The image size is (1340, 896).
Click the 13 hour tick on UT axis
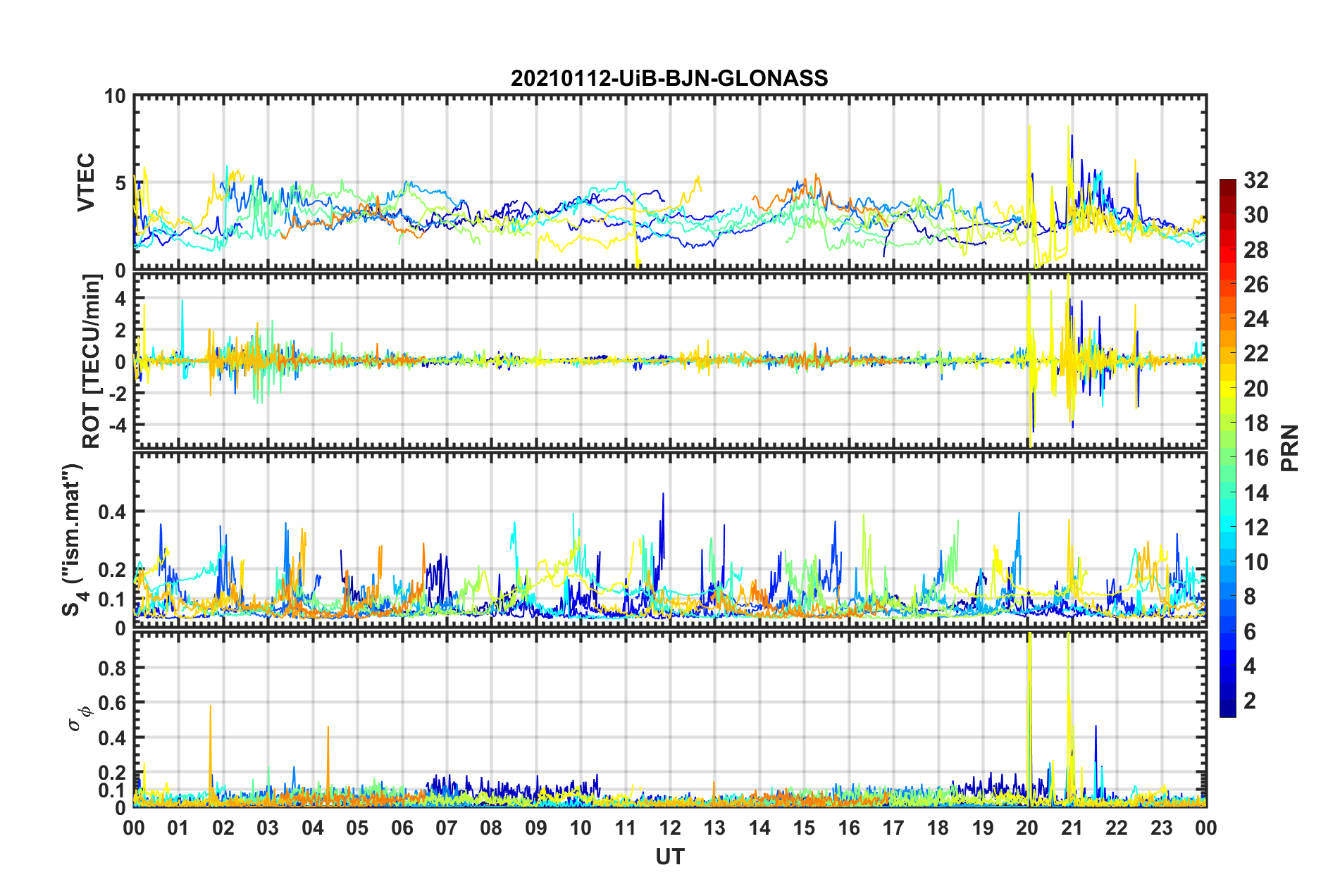coord(714,828)
